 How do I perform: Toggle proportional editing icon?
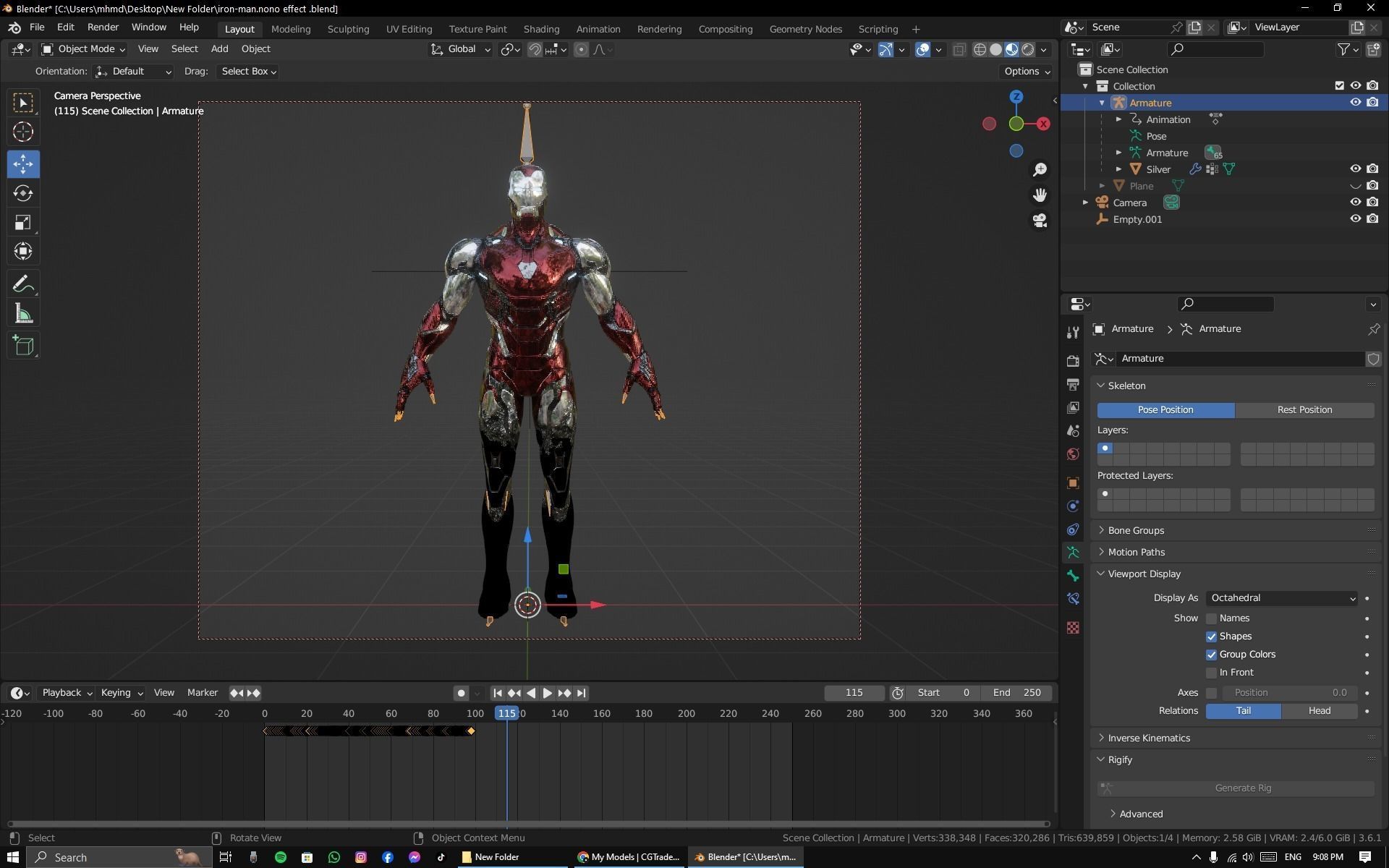tap(581, 49)
